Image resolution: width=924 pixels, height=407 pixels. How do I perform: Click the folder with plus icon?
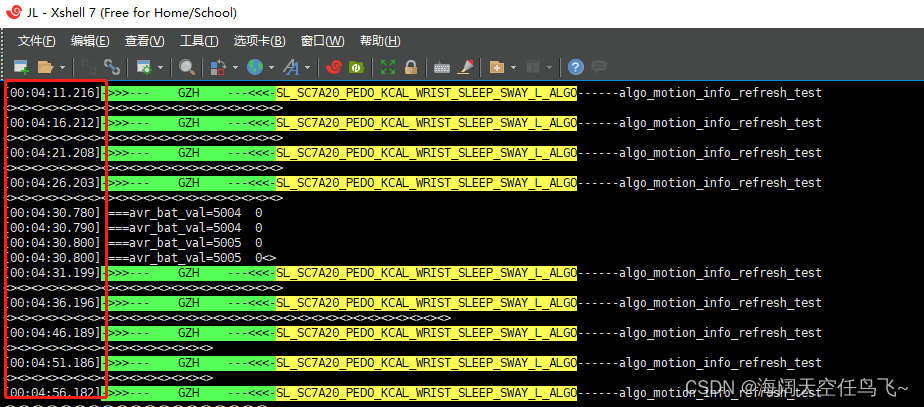(x=497, y=67)
